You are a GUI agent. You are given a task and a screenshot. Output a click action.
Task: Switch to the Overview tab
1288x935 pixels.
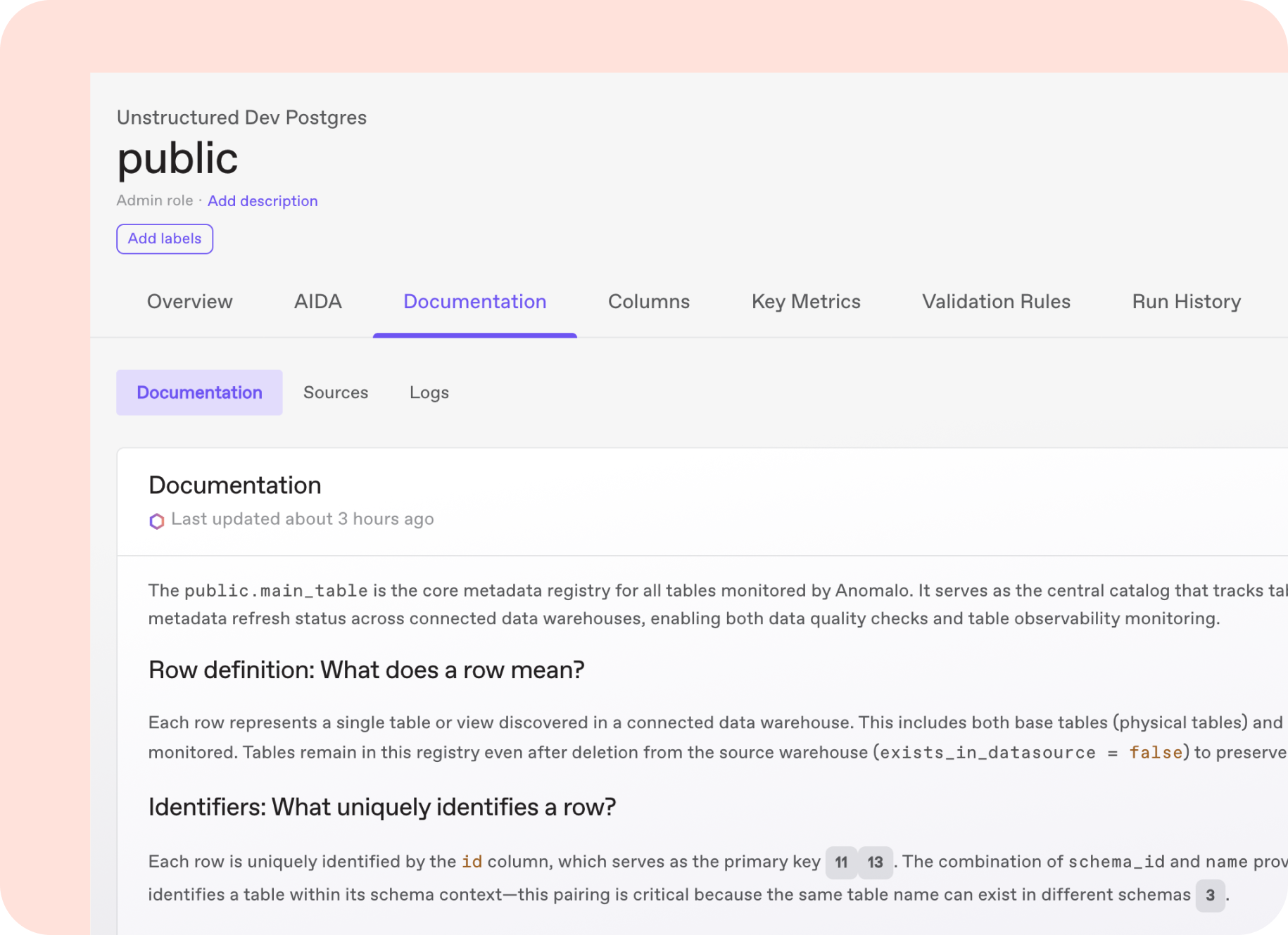pyautogui.click(x=189, y=302)
